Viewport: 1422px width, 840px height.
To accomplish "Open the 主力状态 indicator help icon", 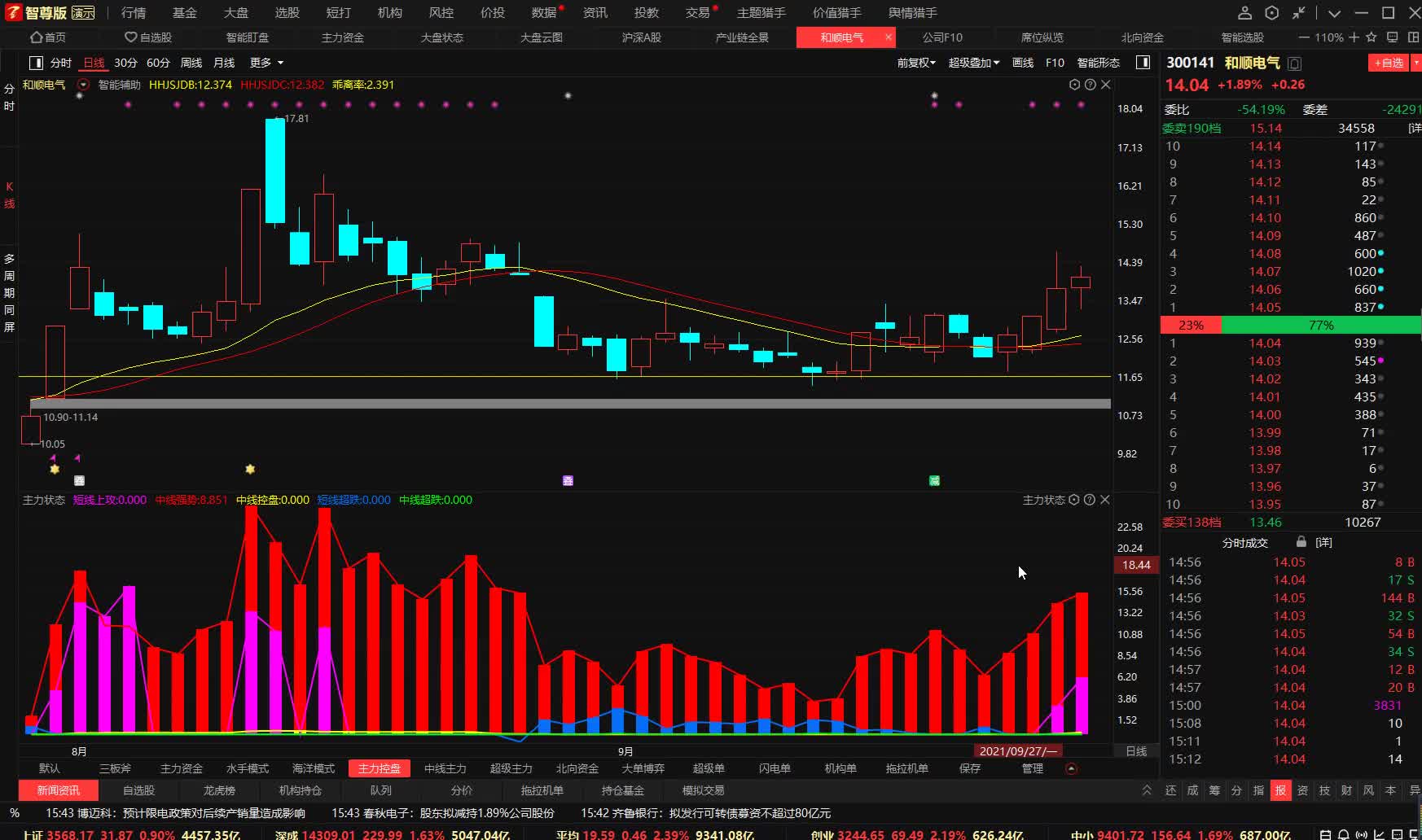I will (x=1089, y=500).
